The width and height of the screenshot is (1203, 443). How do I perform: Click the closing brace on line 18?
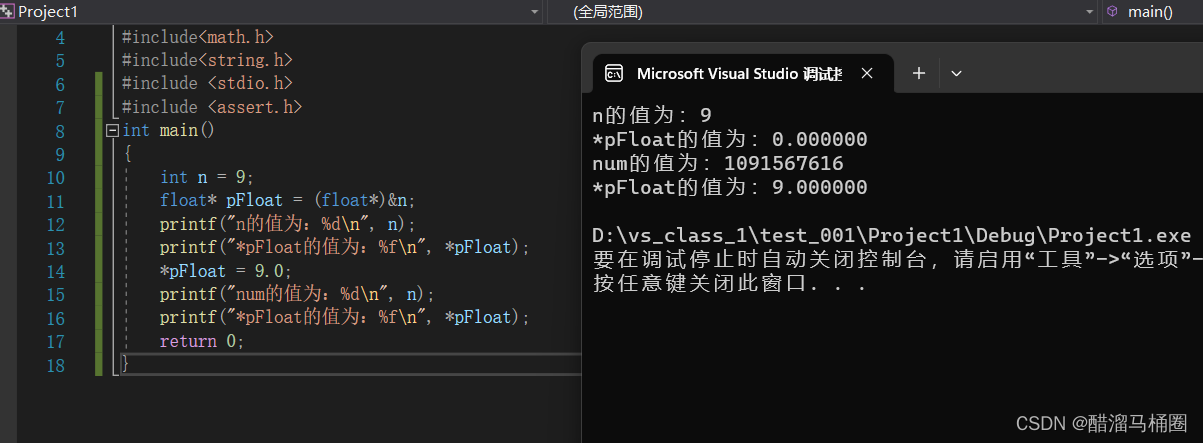(x=125, y=365)
